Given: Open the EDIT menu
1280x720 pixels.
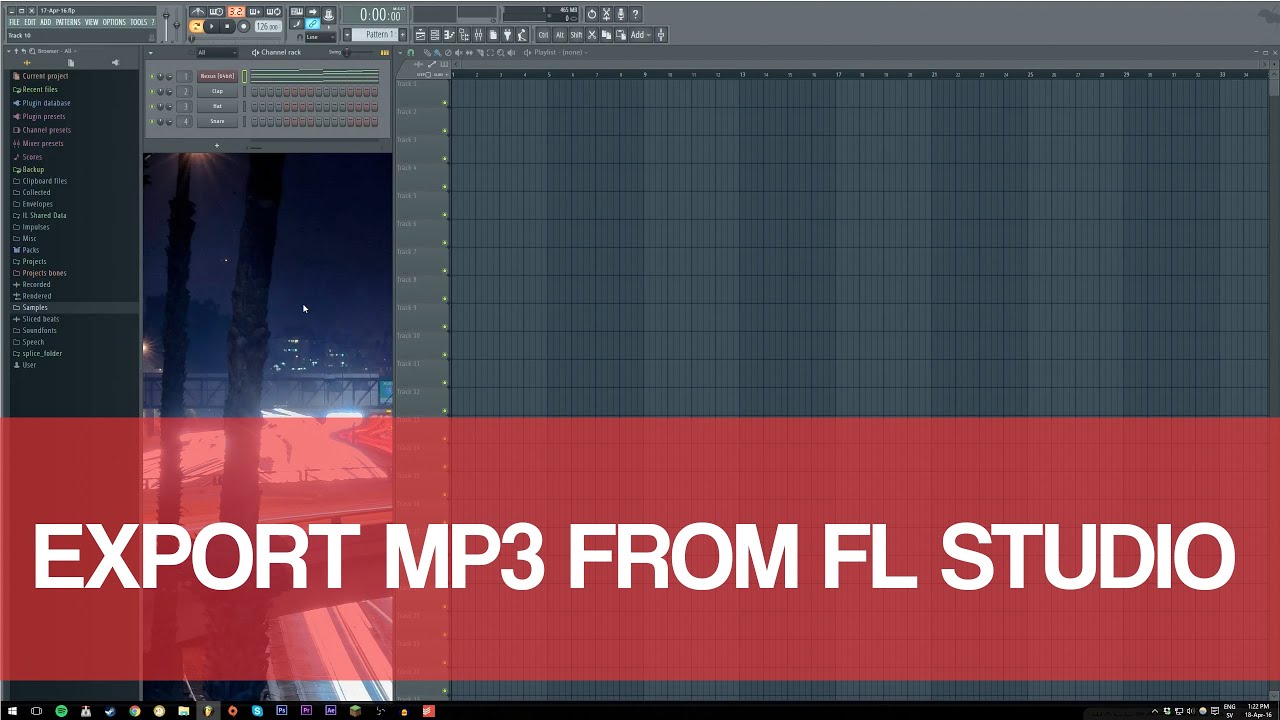Looking at the screenshot, I should coord(30,22).
